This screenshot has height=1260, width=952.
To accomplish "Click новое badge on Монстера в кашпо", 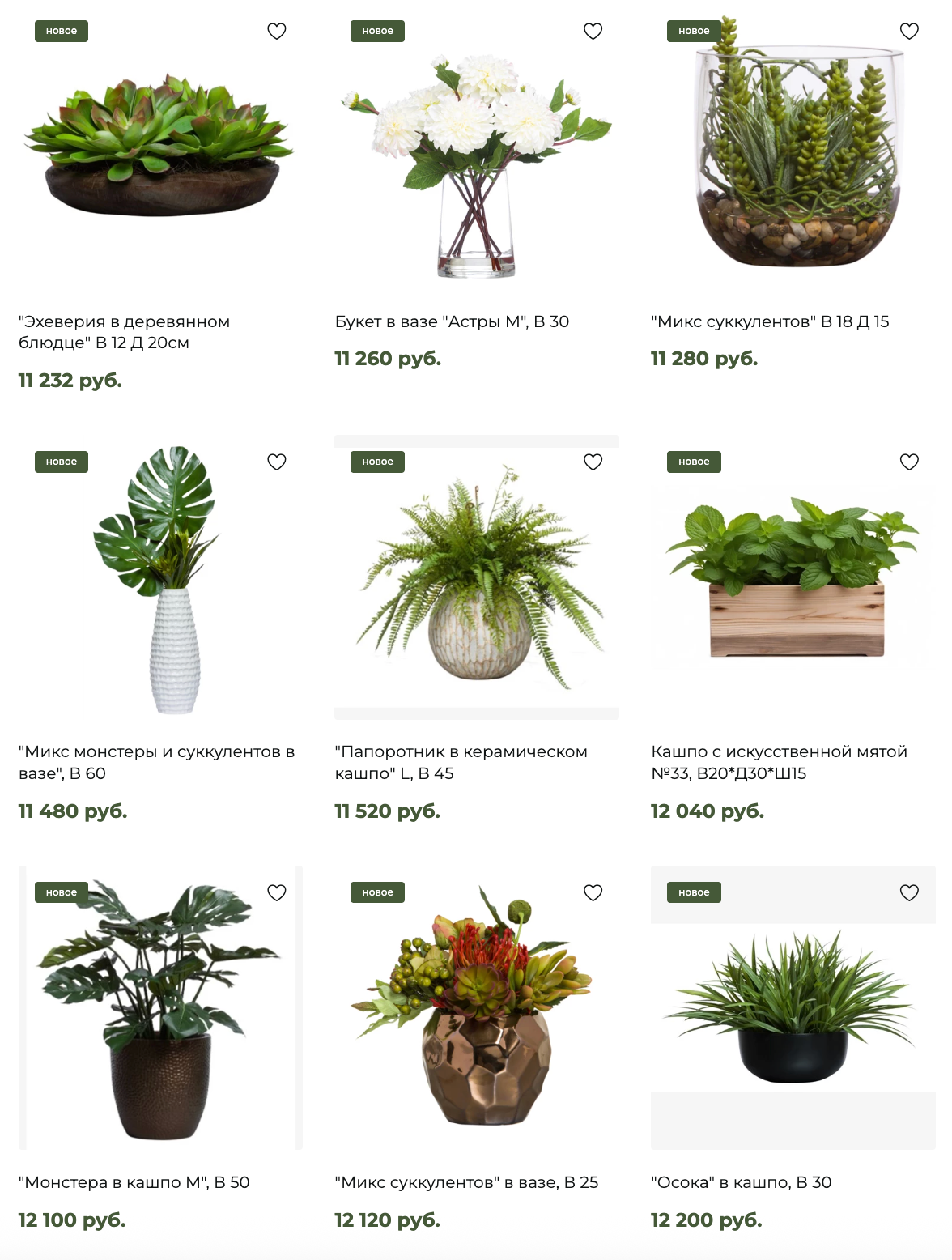I will (x=62, y=892).
